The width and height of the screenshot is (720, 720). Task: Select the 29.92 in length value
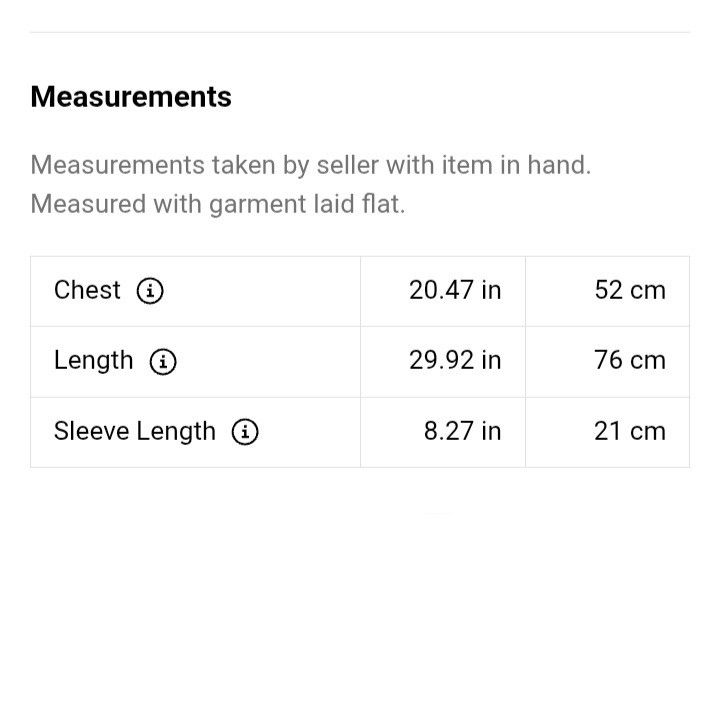(455, 360)
